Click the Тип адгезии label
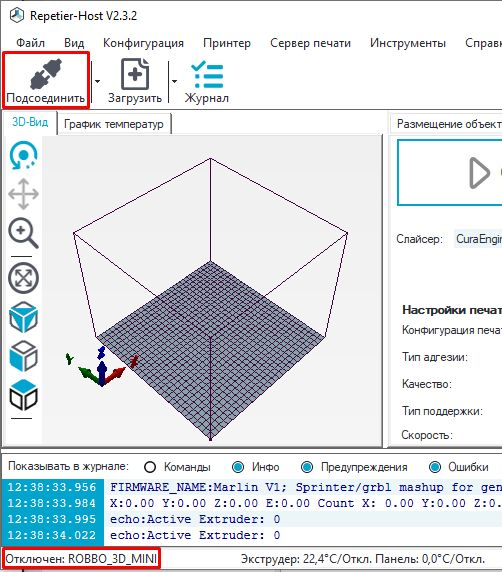The image size is (502, 572). (435, 357)
